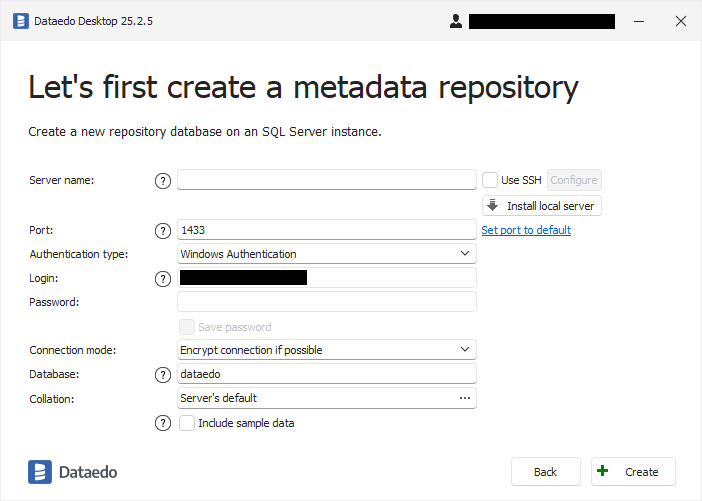Click the help icon next to Database
The width and height of the screenshot is (702, 501).
point(163,375)
